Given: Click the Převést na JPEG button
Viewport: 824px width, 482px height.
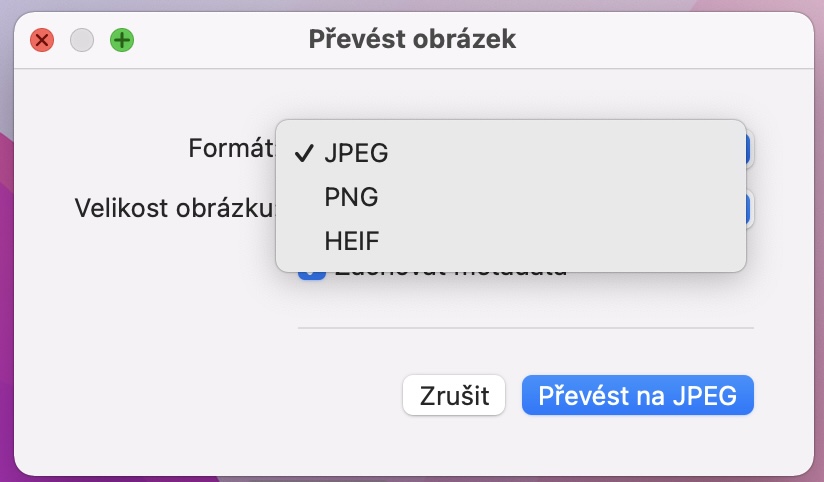Looking at the screenshot, I should coord(637,395).
